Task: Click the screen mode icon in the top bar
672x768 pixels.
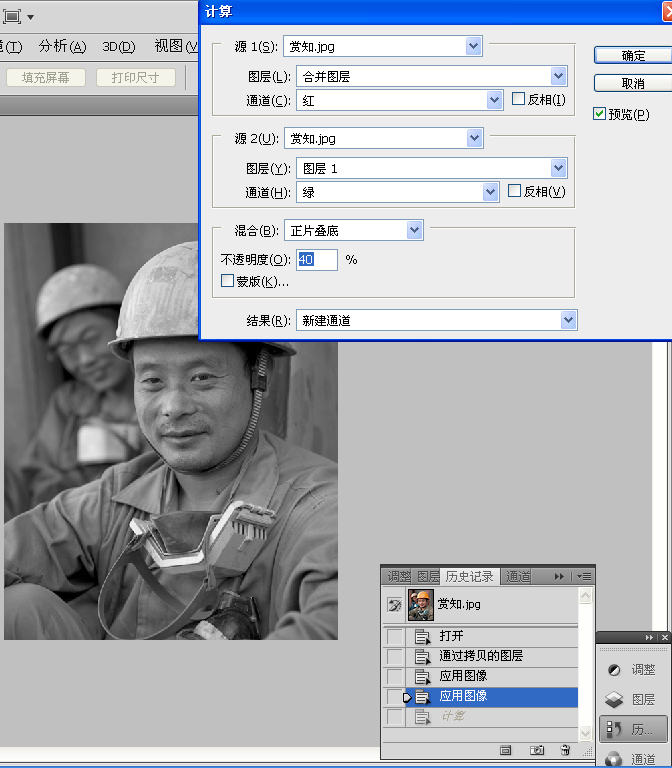Action: [12, 17]
